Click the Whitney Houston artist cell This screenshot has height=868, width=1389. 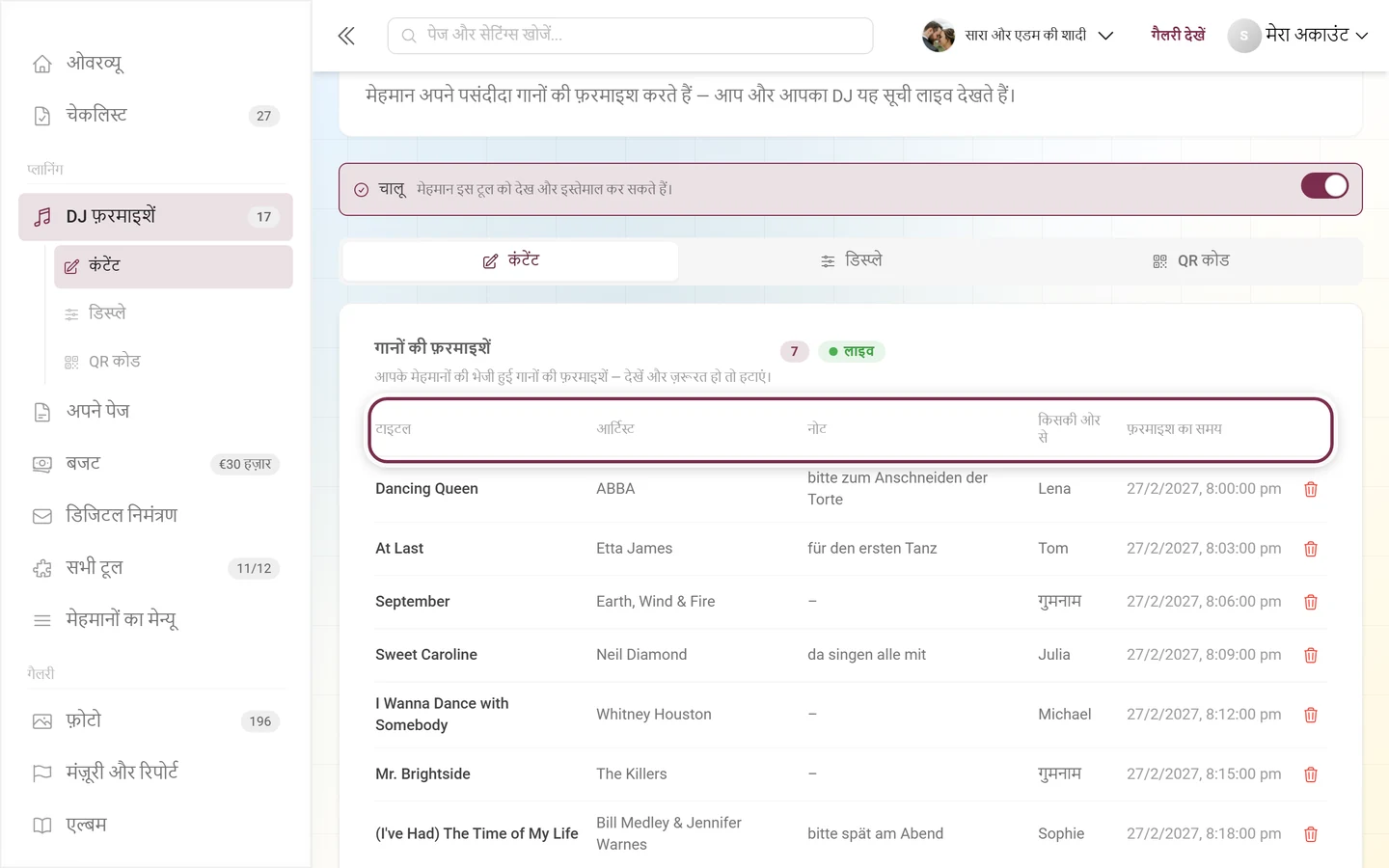pyautogui.click(x=654, y=715)
